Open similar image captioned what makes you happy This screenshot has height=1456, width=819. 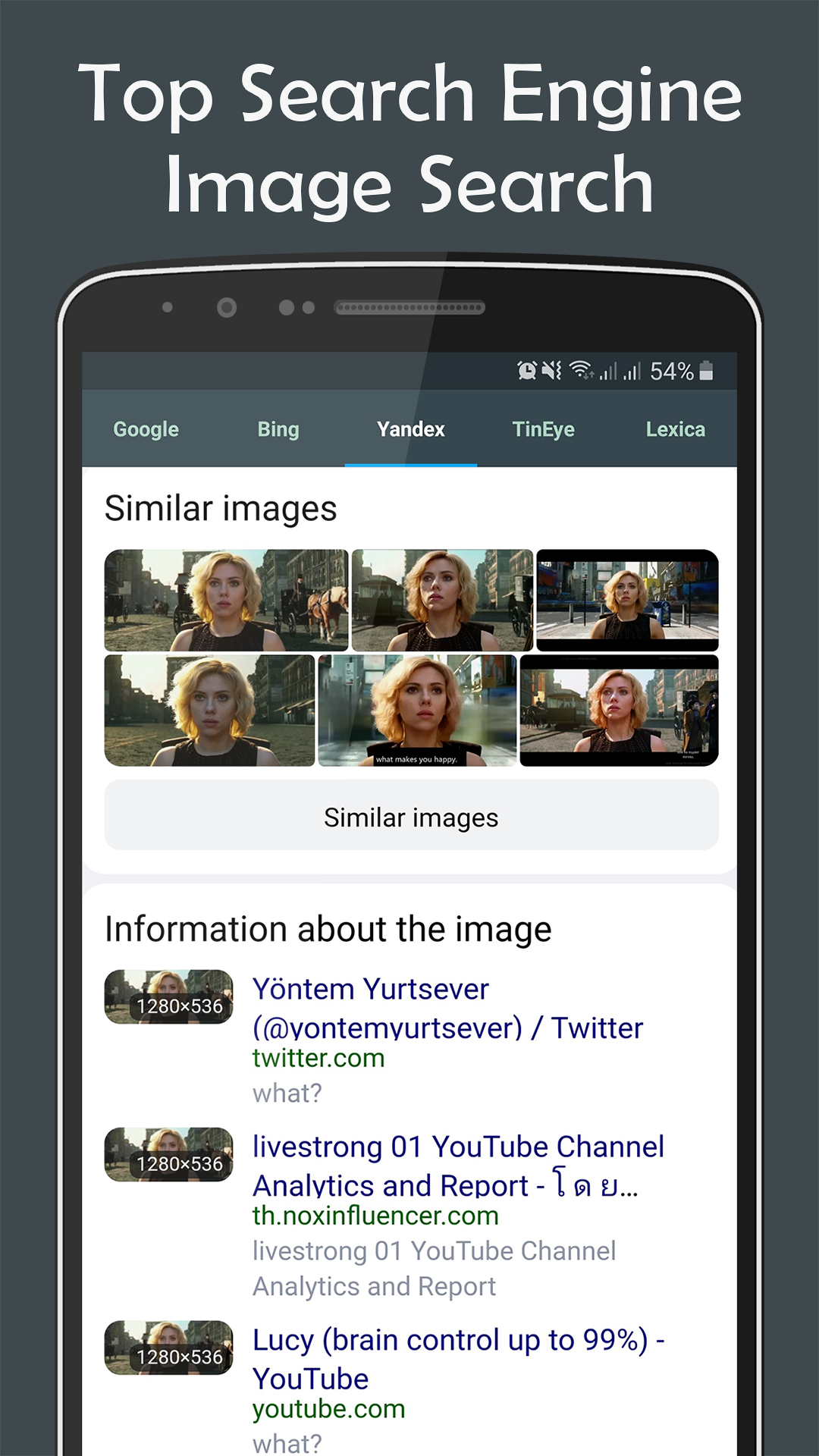tap(417, 711)
